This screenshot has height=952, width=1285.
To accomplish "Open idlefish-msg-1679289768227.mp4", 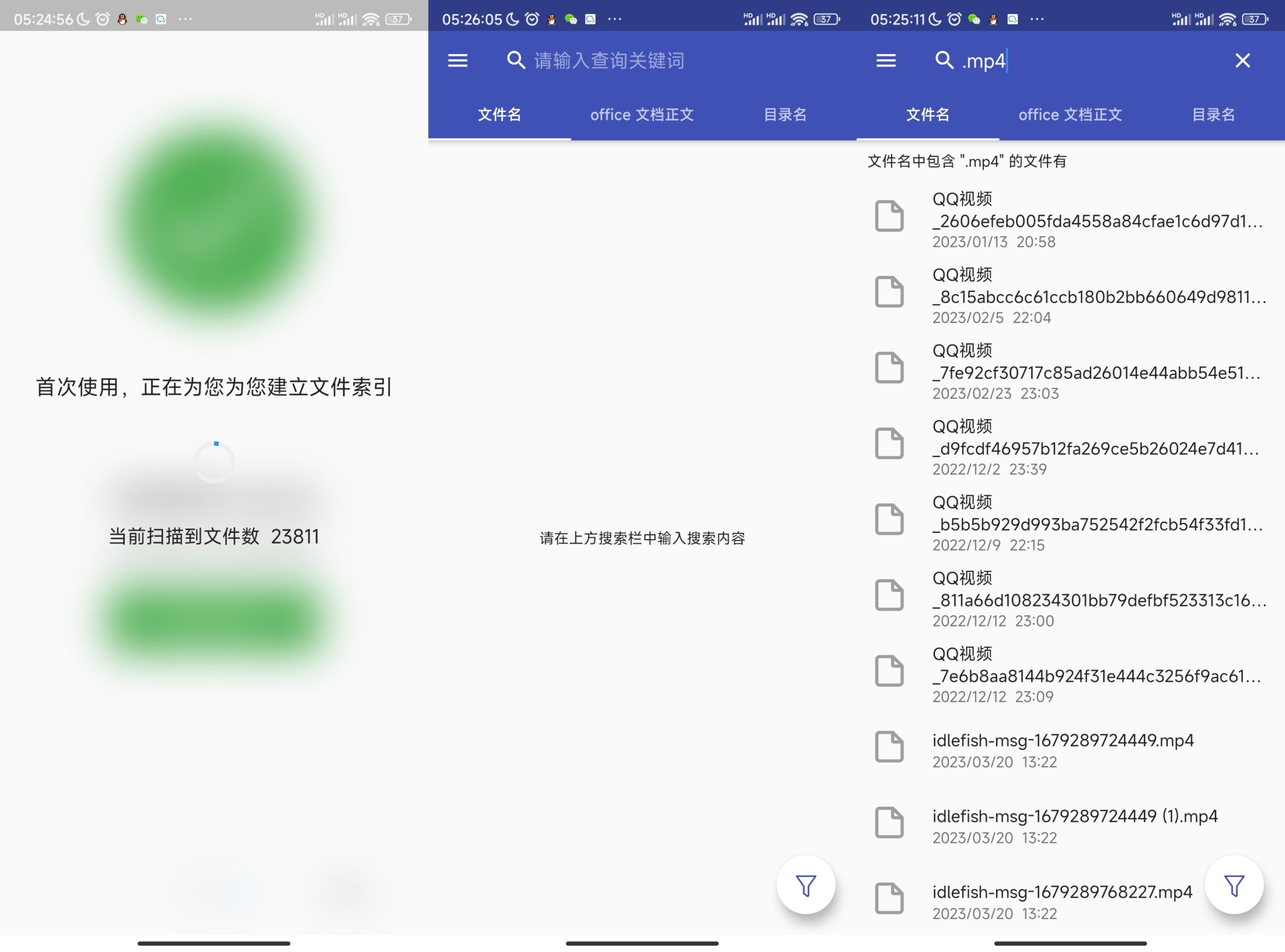I will click(x=1071, y=901).
